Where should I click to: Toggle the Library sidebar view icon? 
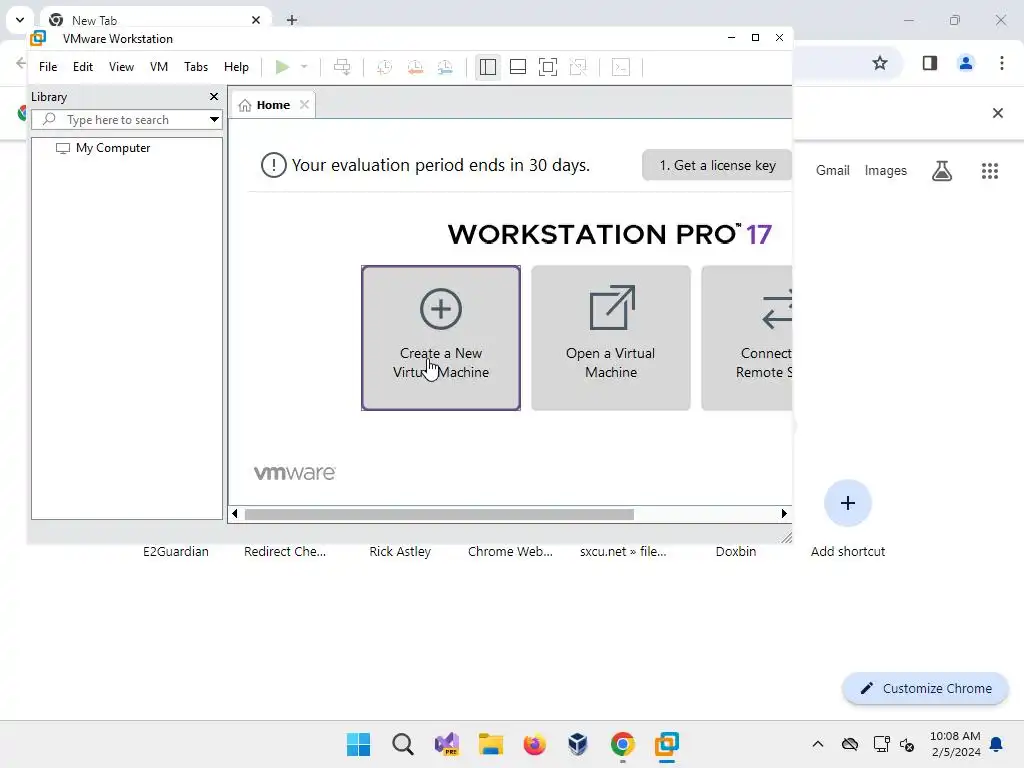point(487,67)
